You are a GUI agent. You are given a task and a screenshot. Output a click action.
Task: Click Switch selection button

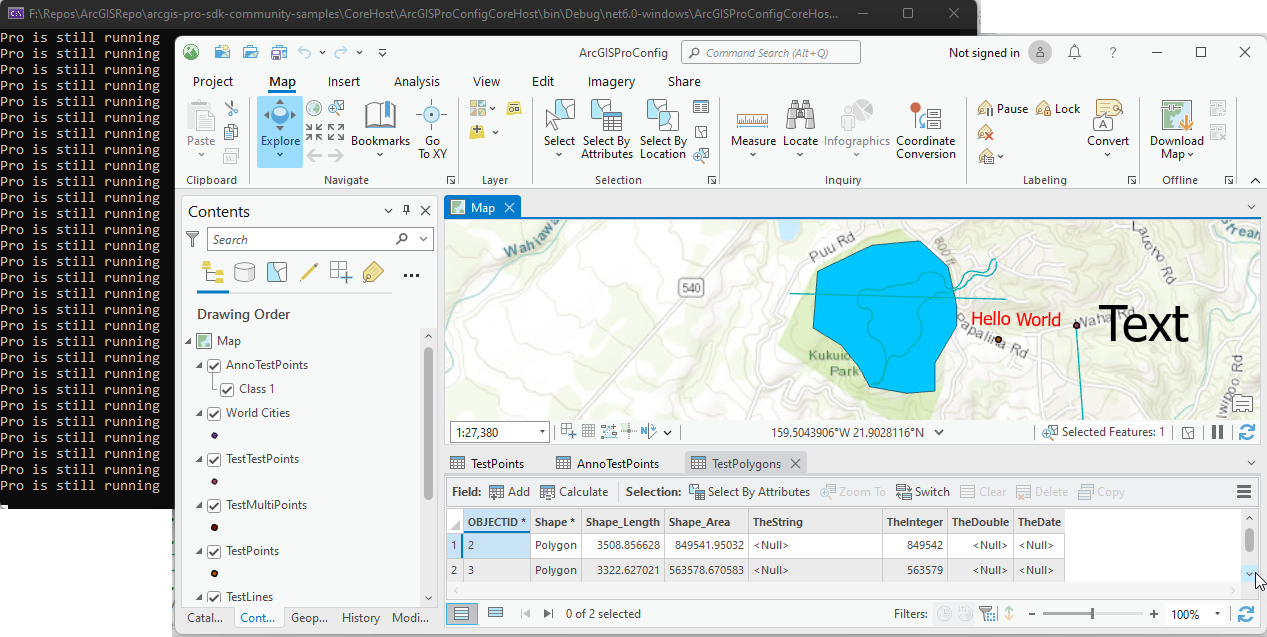coord(922,492)
